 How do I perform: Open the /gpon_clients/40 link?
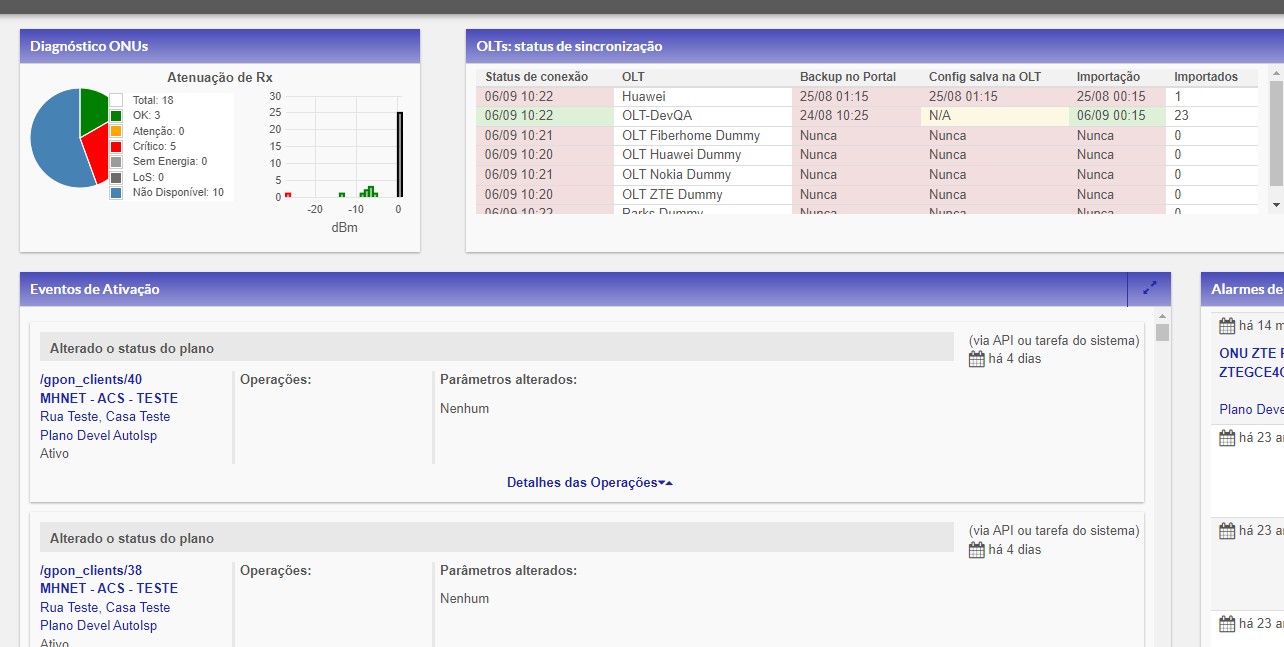pos(91,379)
